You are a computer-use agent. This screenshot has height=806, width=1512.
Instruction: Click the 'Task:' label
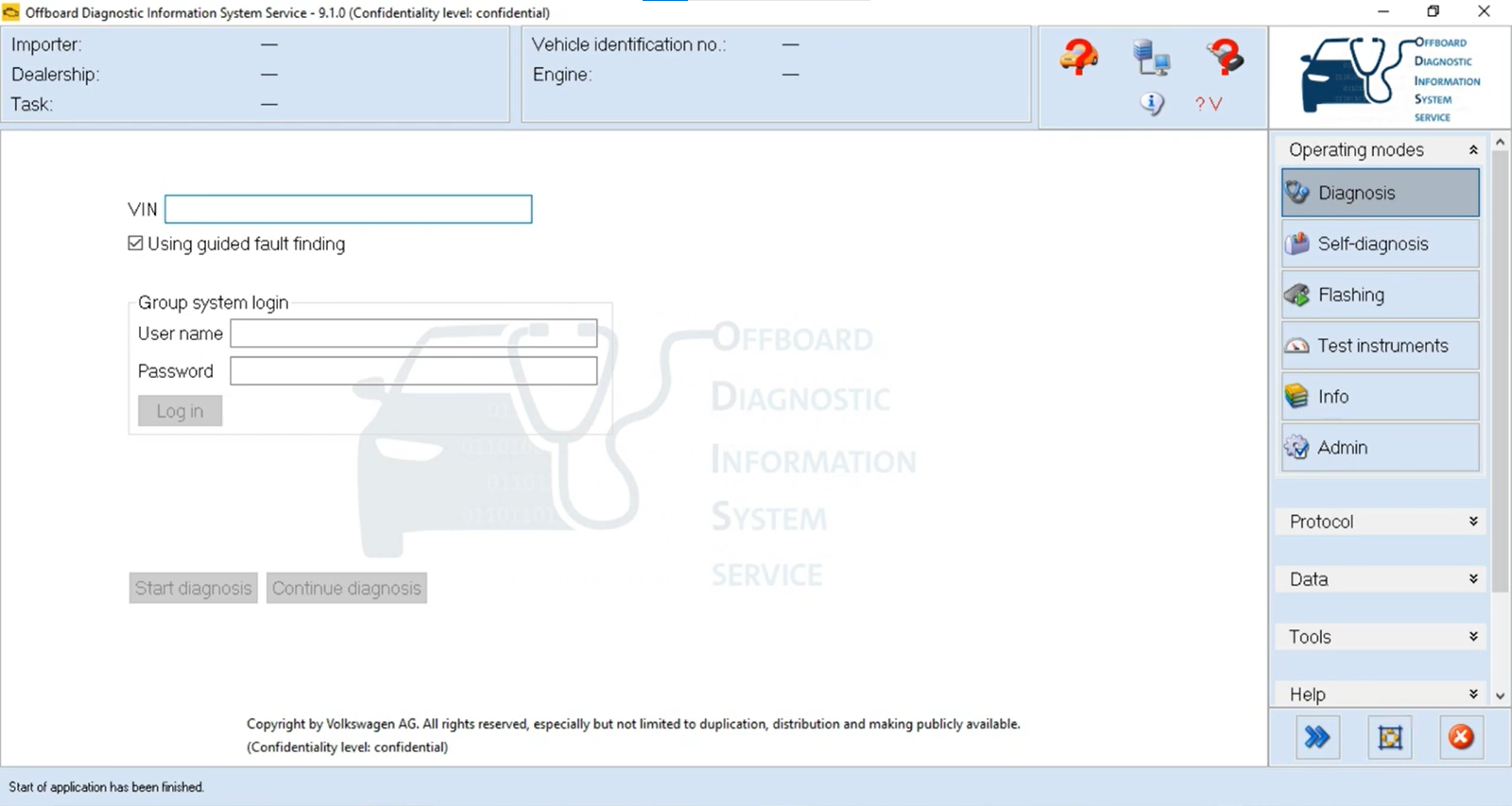point(31,104)
